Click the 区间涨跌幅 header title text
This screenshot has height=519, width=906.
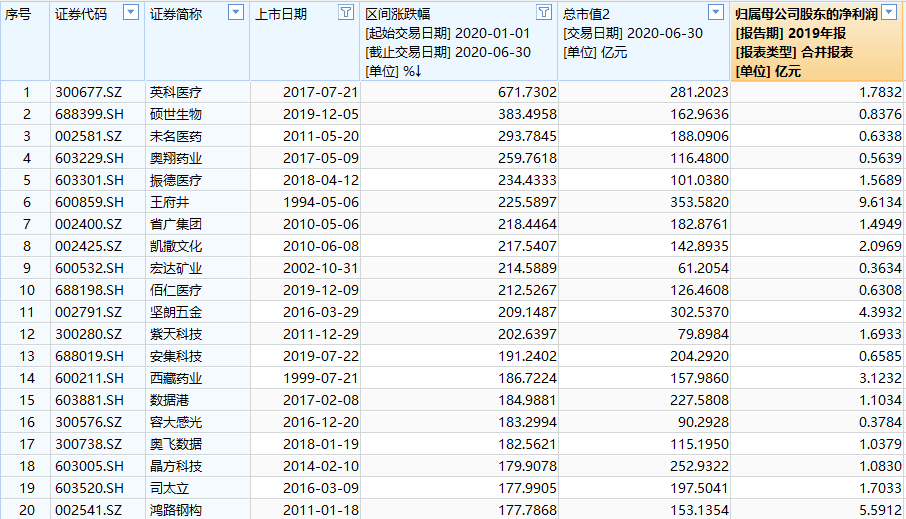point(398,14)
